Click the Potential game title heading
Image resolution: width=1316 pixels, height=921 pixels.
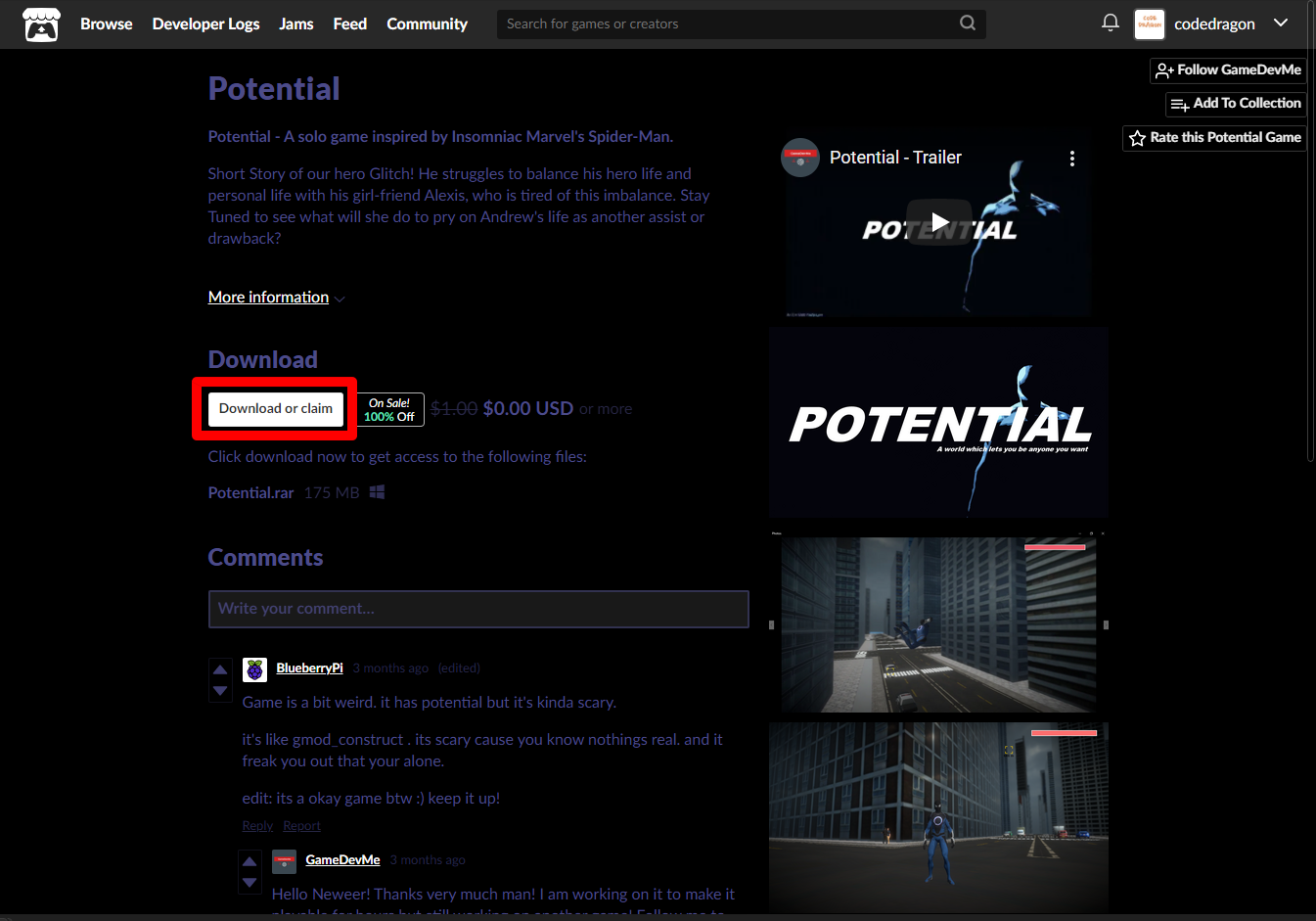(274, 89)
